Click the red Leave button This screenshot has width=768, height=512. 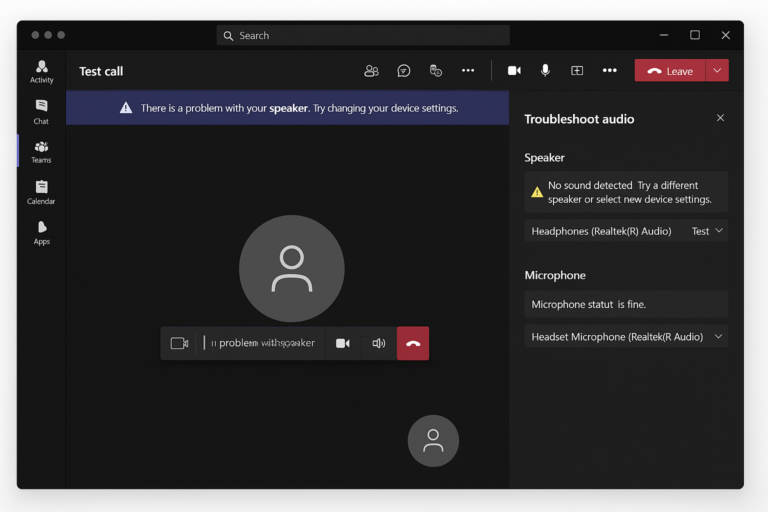click(670, 71)
